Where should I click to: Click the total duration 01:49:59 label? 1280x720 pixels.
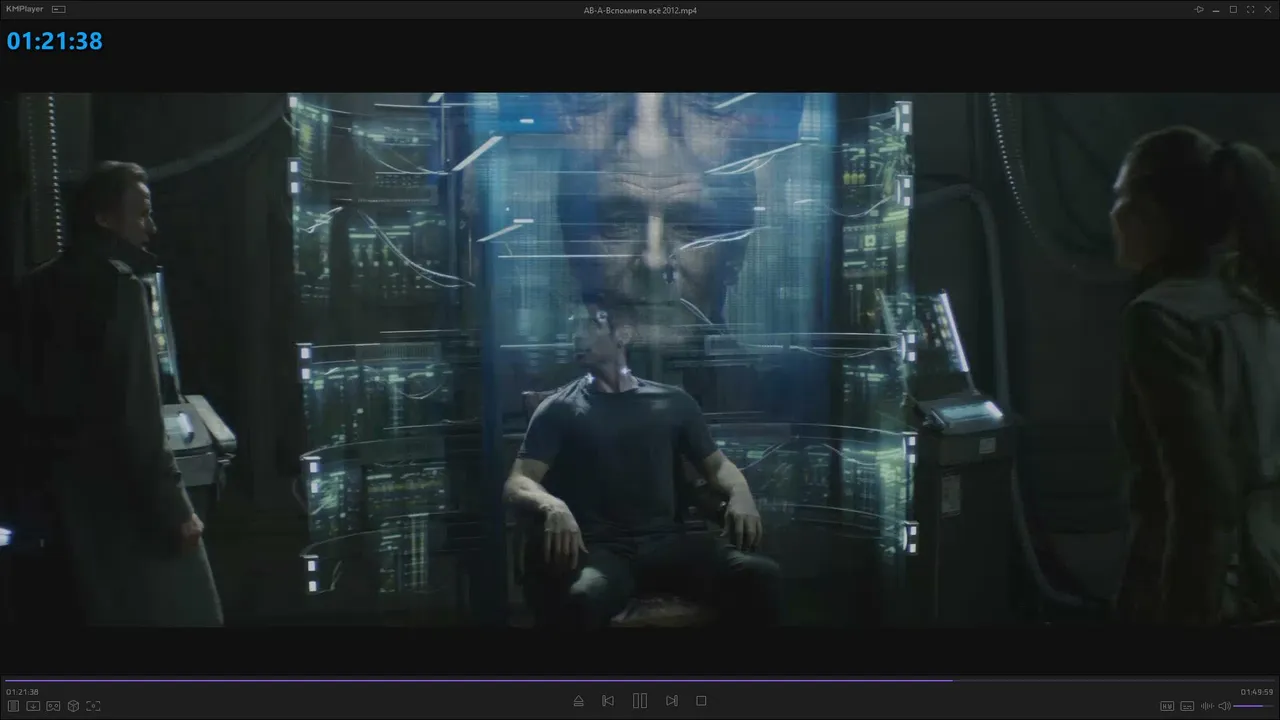tap(1257, 692)
